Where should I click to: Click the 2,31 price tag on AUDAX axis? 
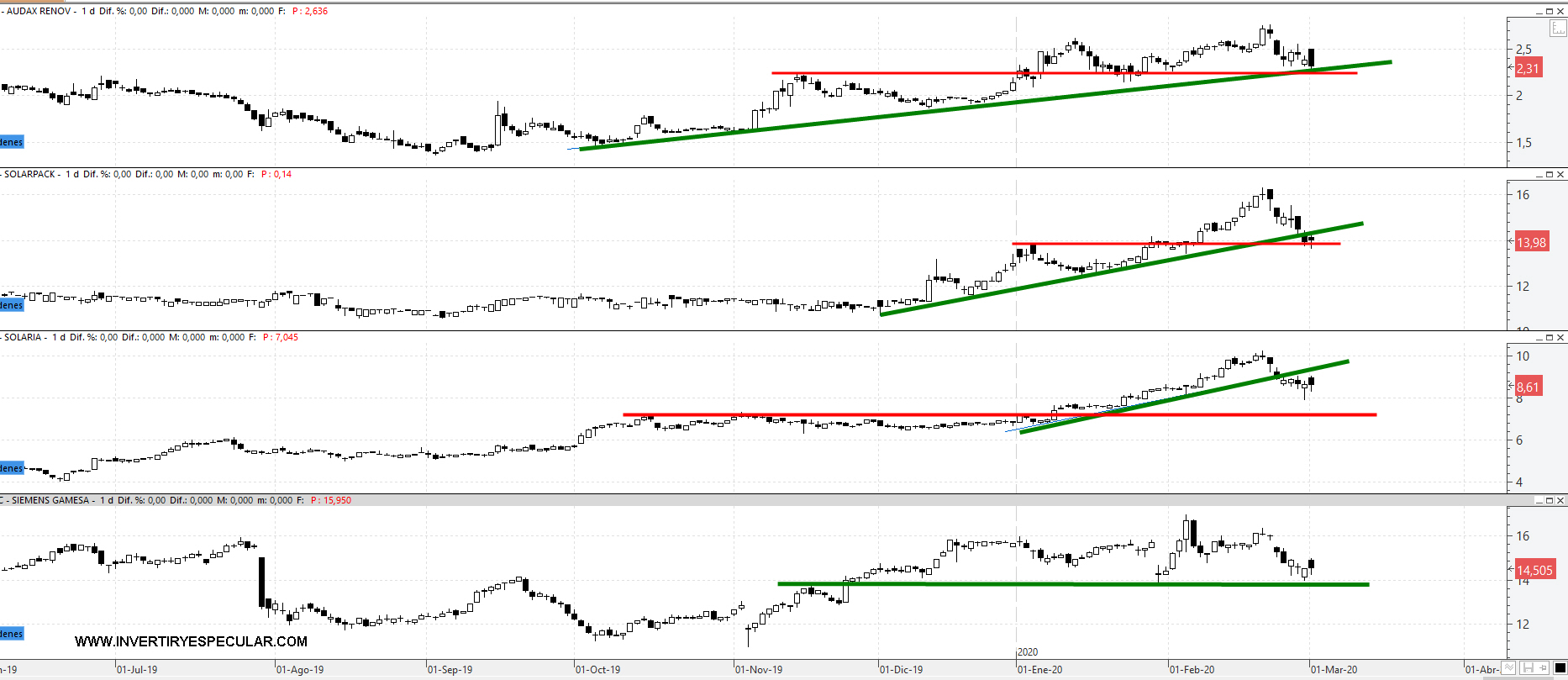point(1528,68)
